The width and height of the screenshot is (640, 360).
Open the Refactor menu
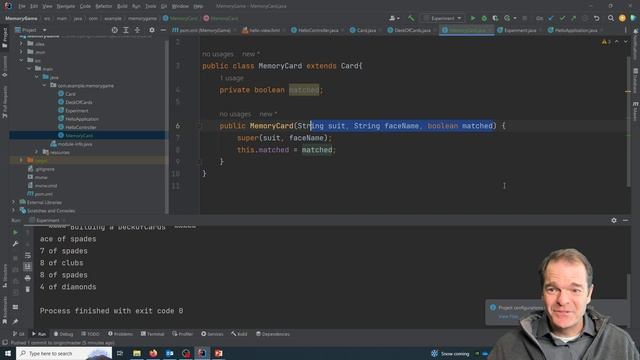pos(104,6)
